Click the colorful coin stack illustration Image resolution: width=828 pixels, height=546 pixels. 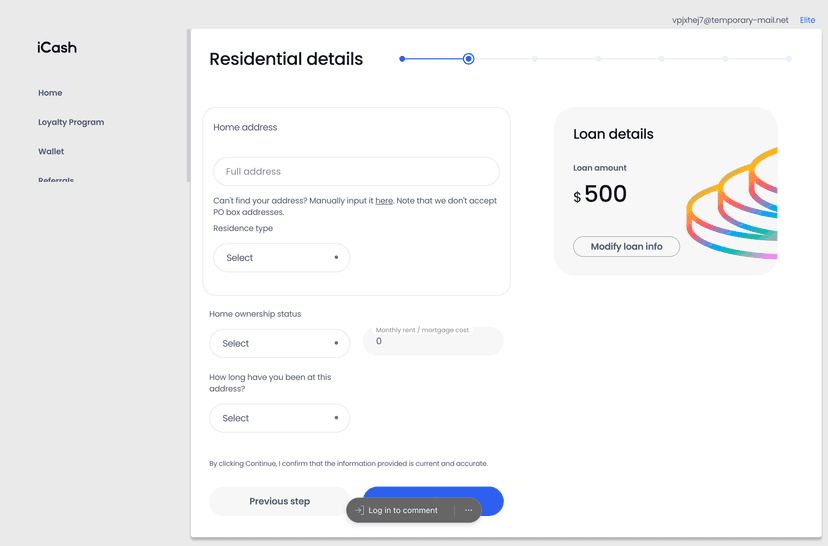[x=732, y=204]
